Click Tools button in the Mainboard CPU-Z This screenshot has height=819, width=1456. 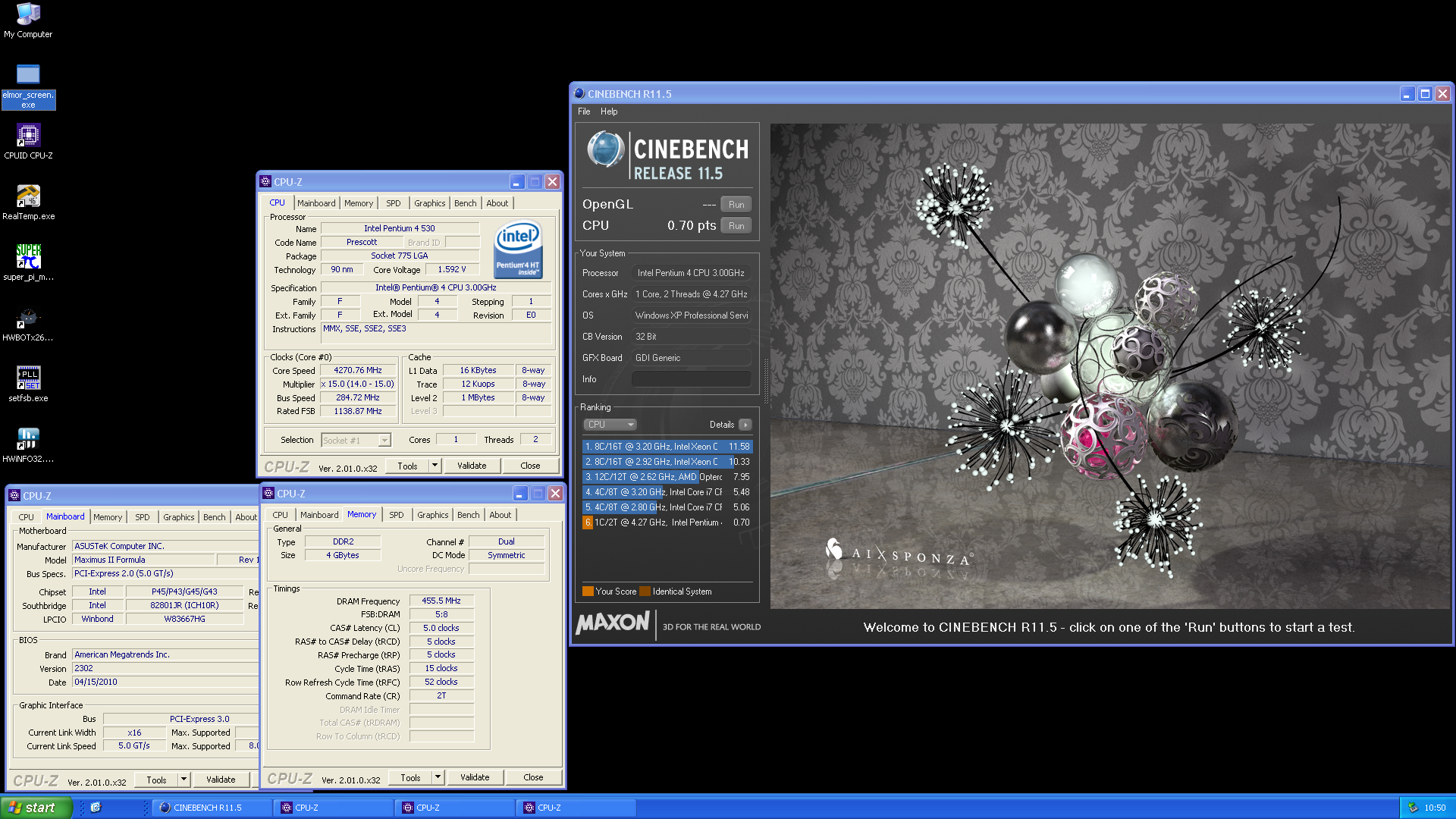pyautogui.click(x=156, y=780)
